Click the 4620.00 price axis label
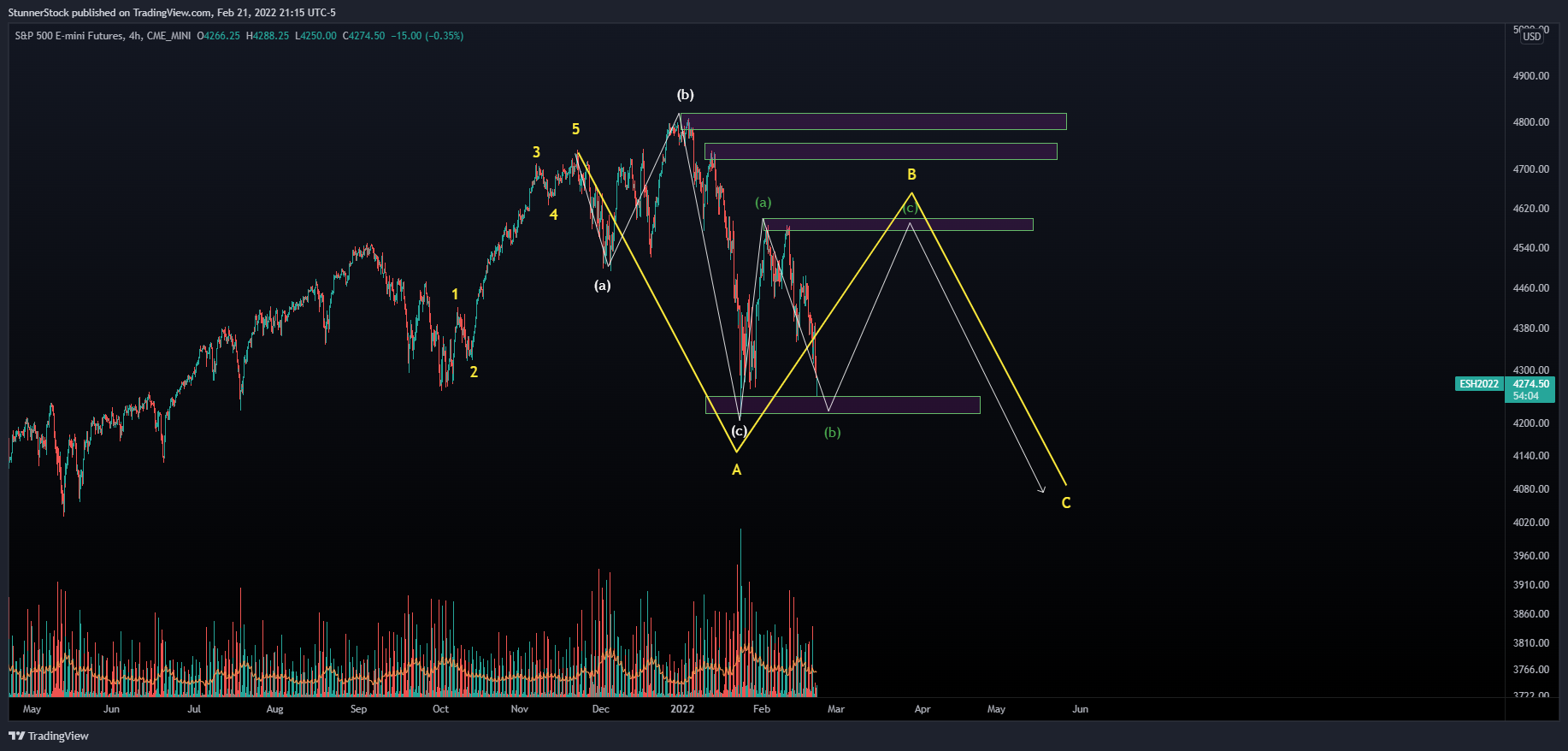Viewport: 1568px width, 751px height. [1531, 209]
